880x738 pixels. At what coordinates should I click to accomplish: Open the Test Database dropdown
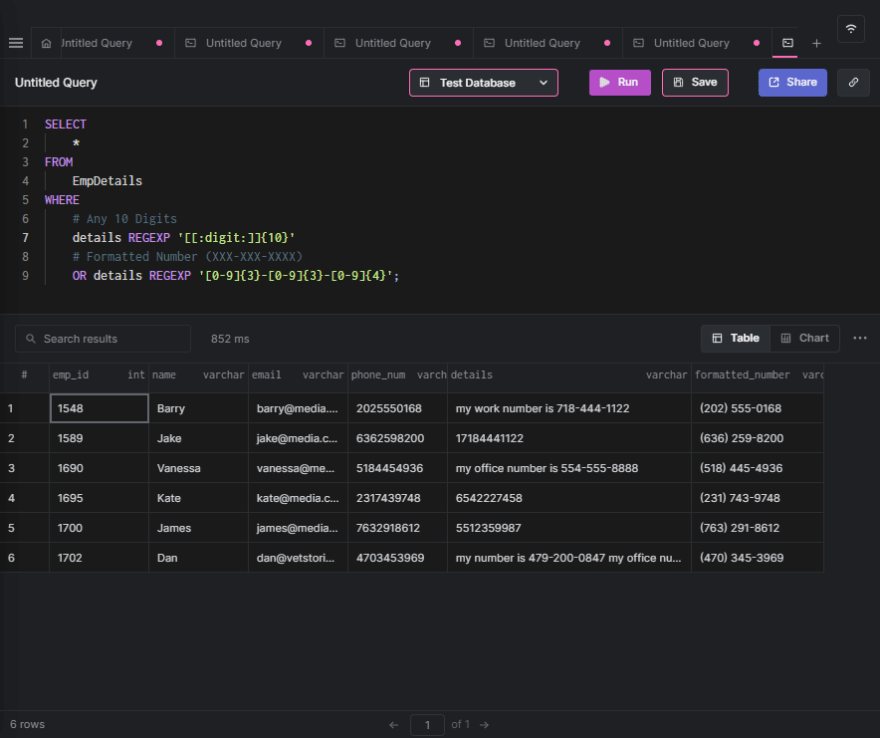483,82
